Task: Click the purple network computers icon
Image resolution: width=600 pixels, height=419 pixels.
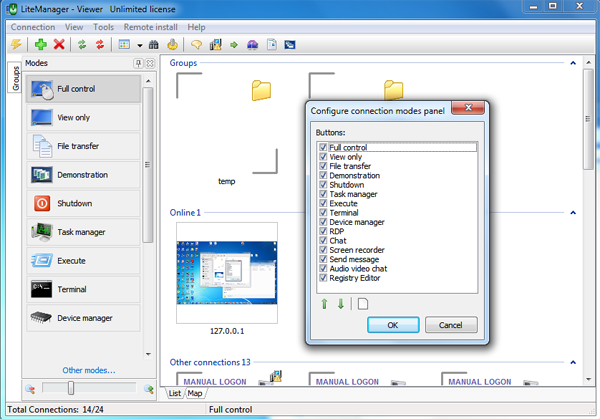Action: click(253, 45)
